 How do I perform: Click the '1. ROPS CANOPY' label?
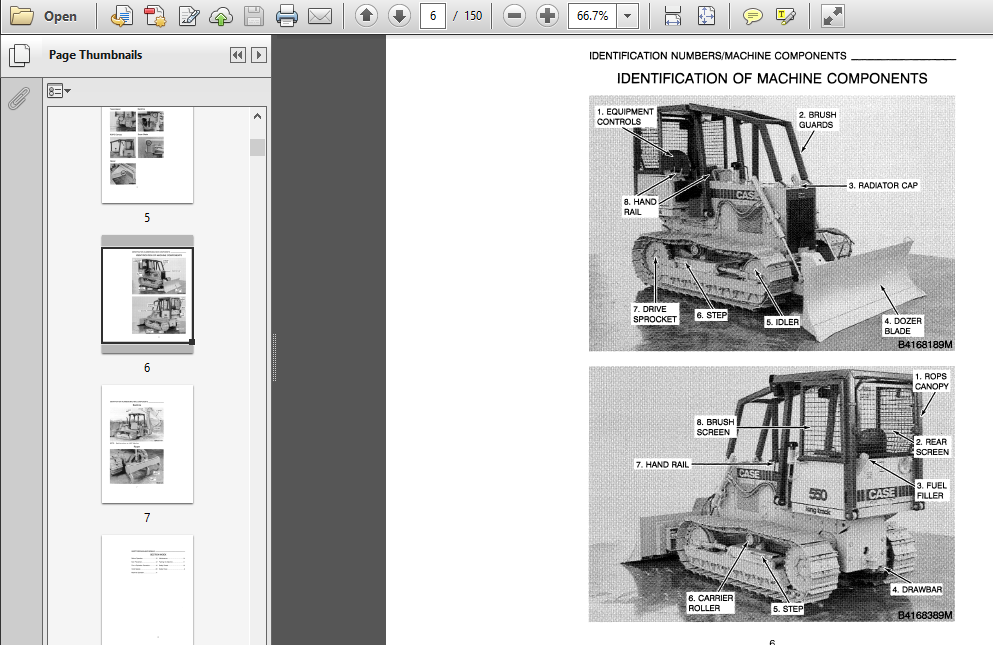pyautogui.click(x=931, y=381)
